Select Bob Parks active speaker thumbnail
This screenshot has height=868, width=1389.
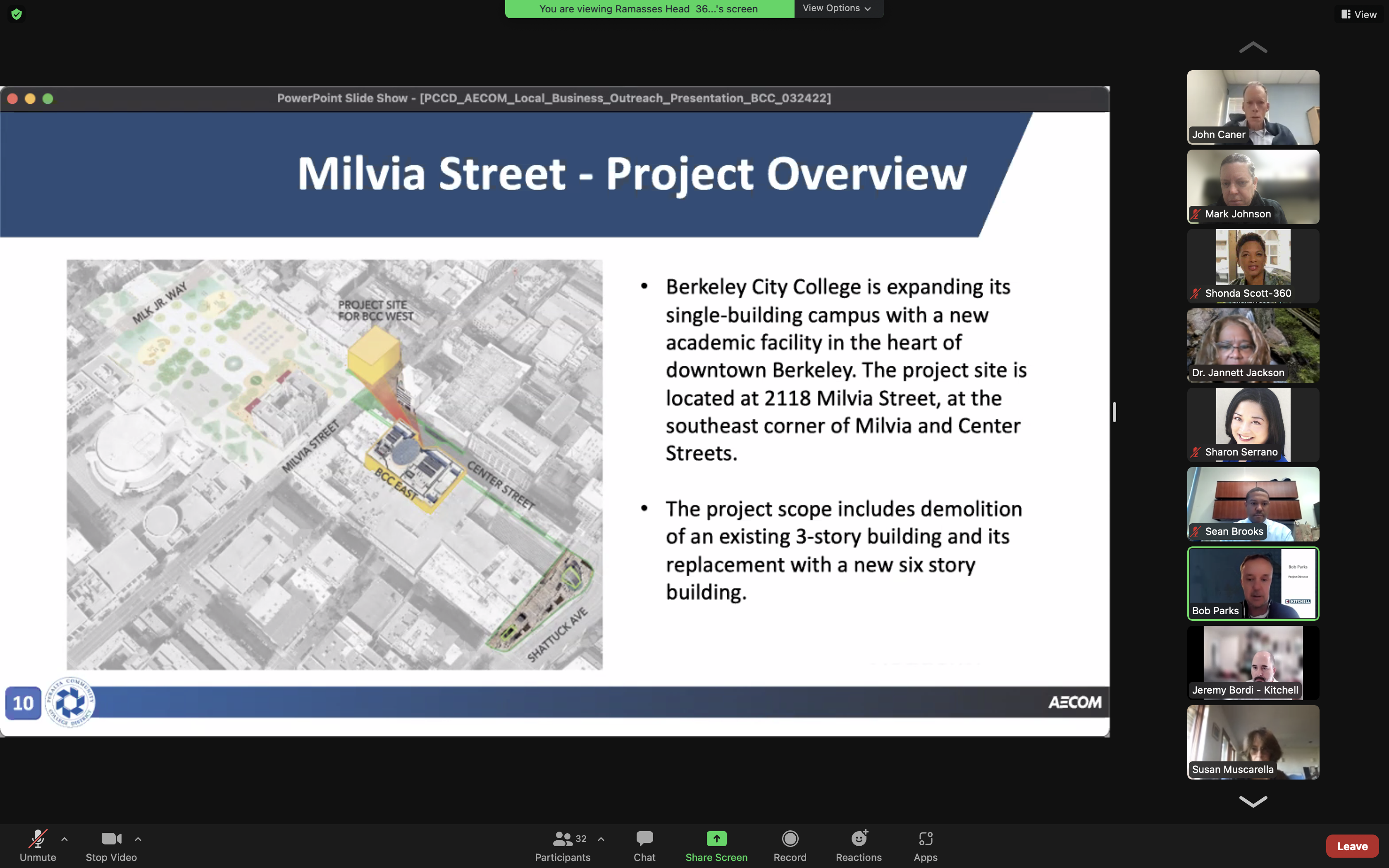(1253, 583)
